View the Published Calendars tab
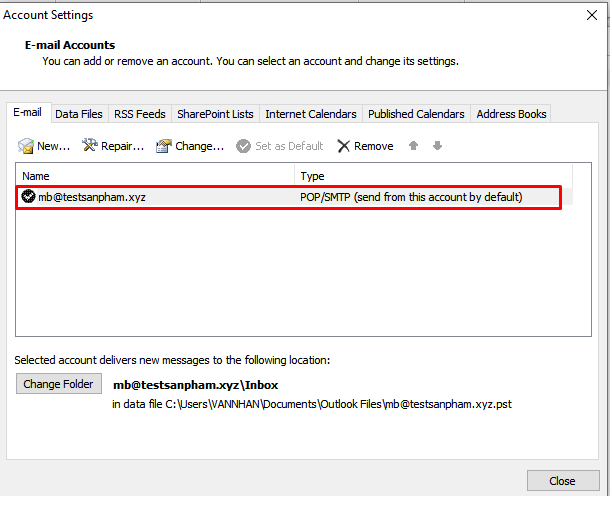612x515 pixels. pos(416,114)
